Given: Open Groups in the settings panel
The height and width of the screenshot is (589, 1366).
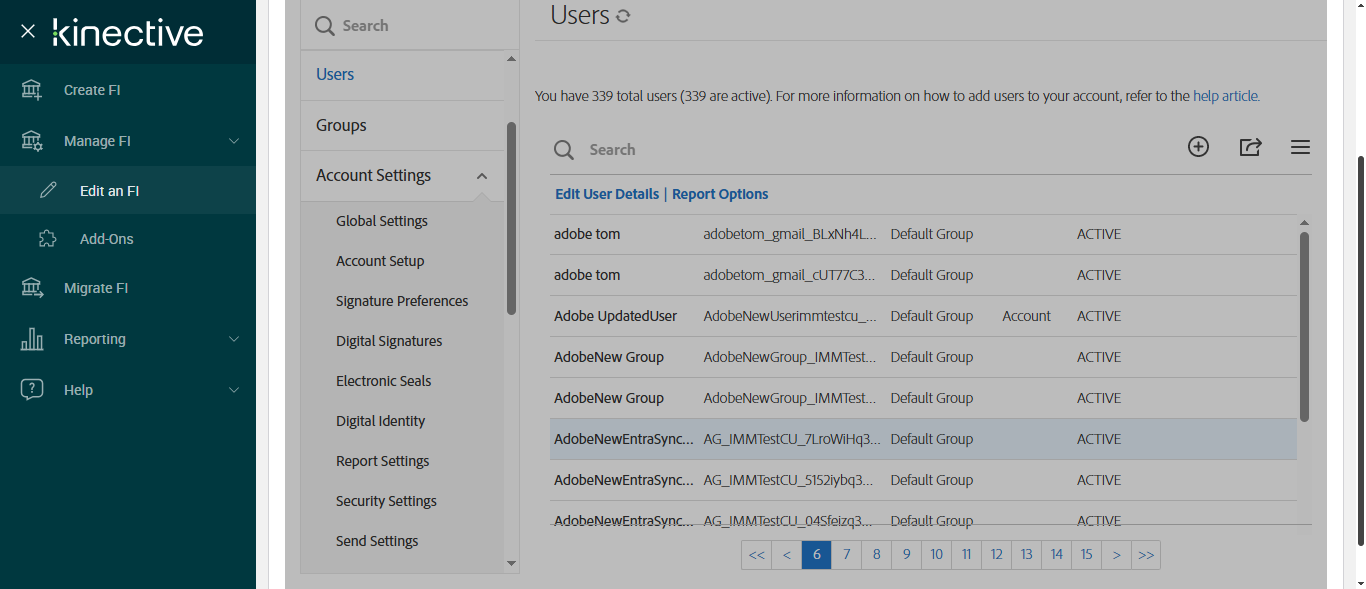Looking at the screenshot, I should pyautogui.click(x=341, y=125).
